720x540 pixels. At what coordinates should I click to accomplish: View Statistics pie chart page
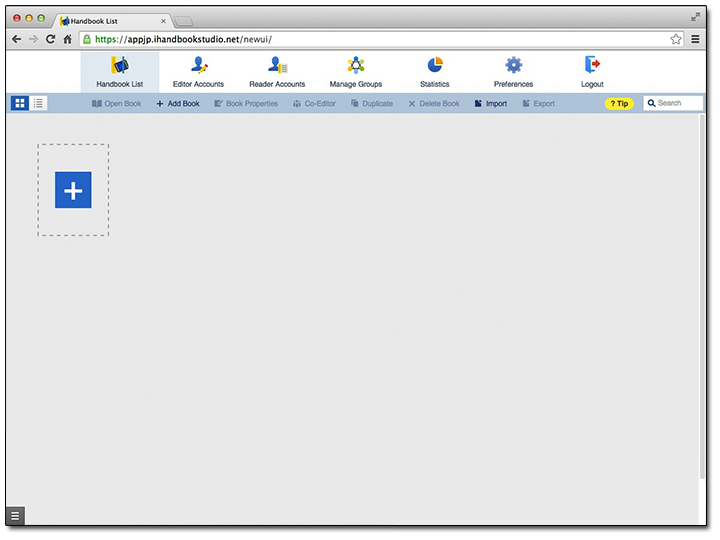click(435, 72)
